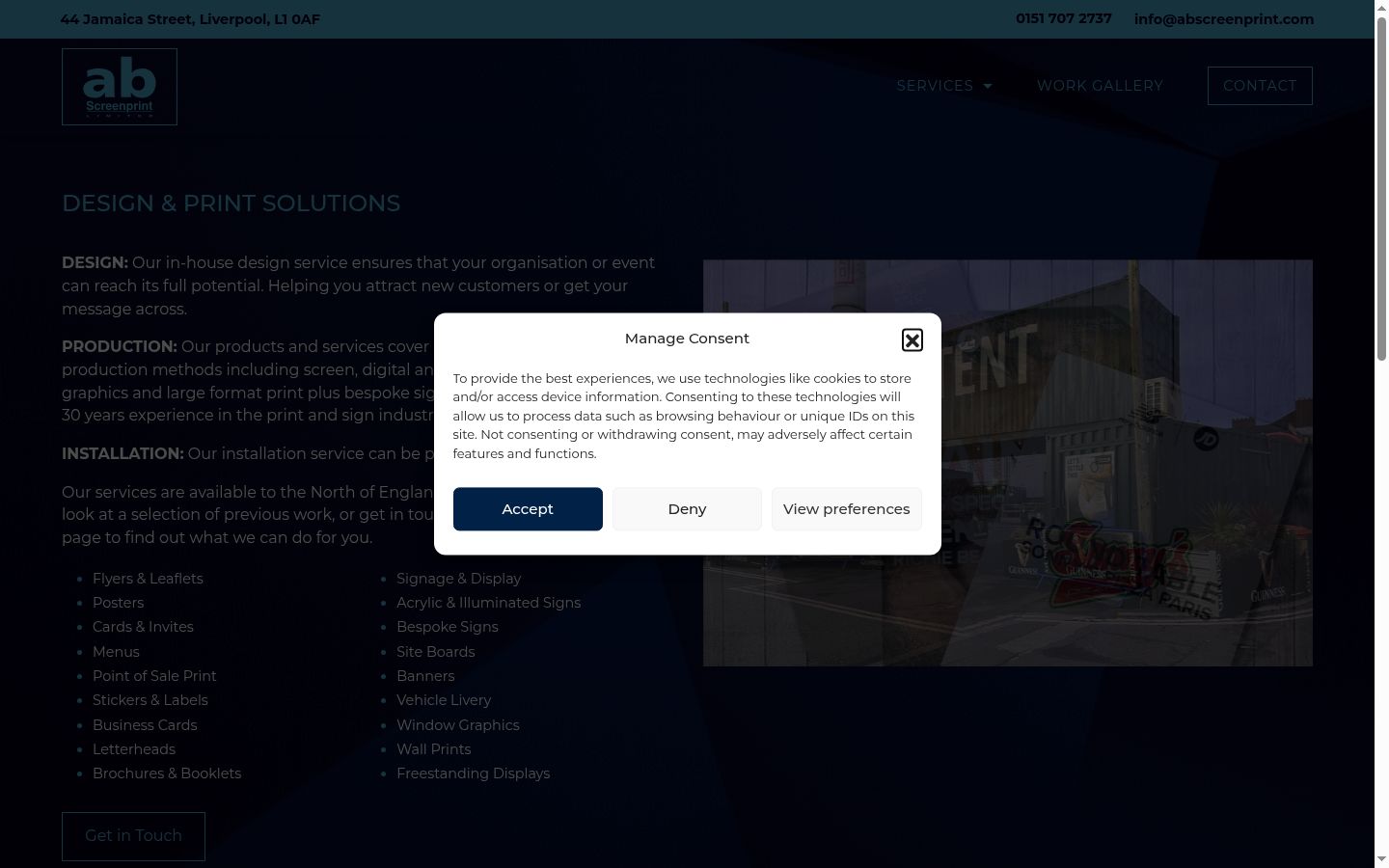Accept cookies in the consent dialog

point(528,508)
